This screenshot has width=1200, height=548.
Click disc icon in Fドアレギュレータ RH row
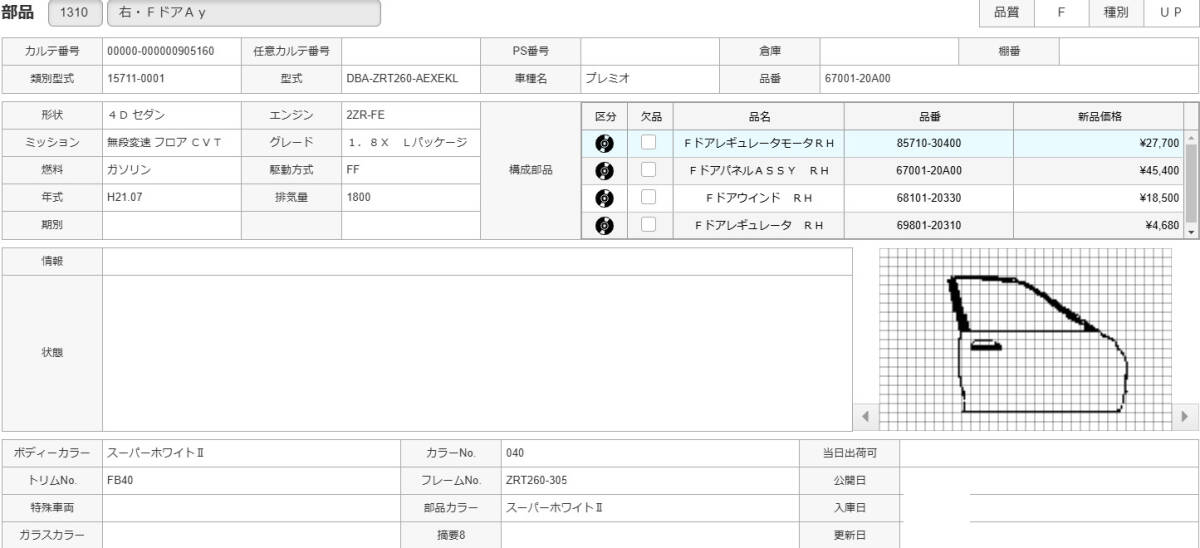[604, 225]
